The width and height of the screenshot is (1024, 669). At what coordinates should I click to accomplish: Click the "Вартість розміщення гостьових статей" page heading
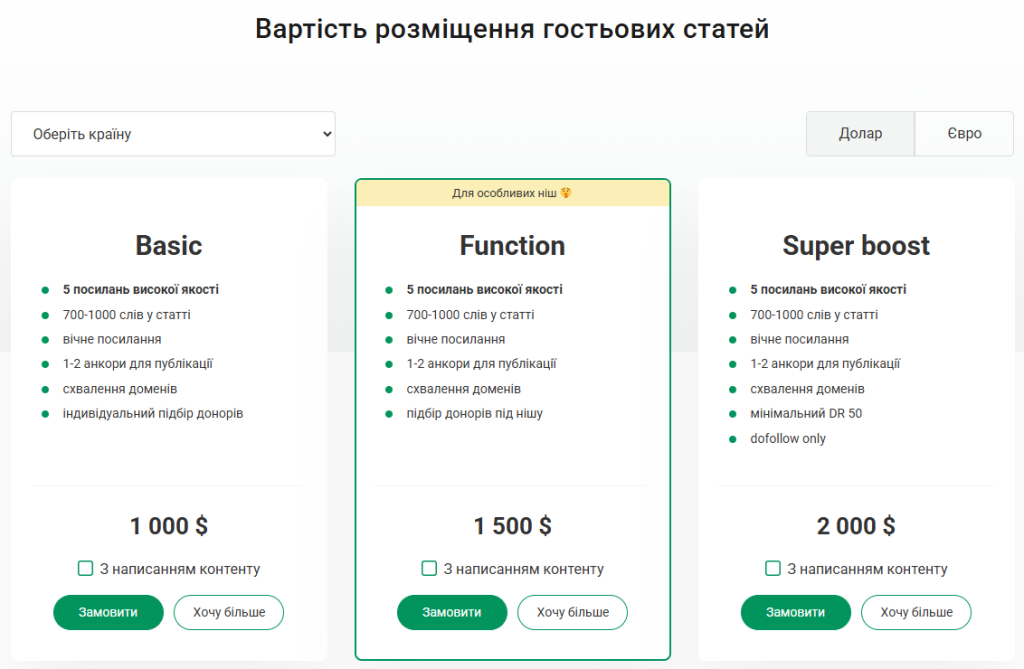(x=512, y=29)
